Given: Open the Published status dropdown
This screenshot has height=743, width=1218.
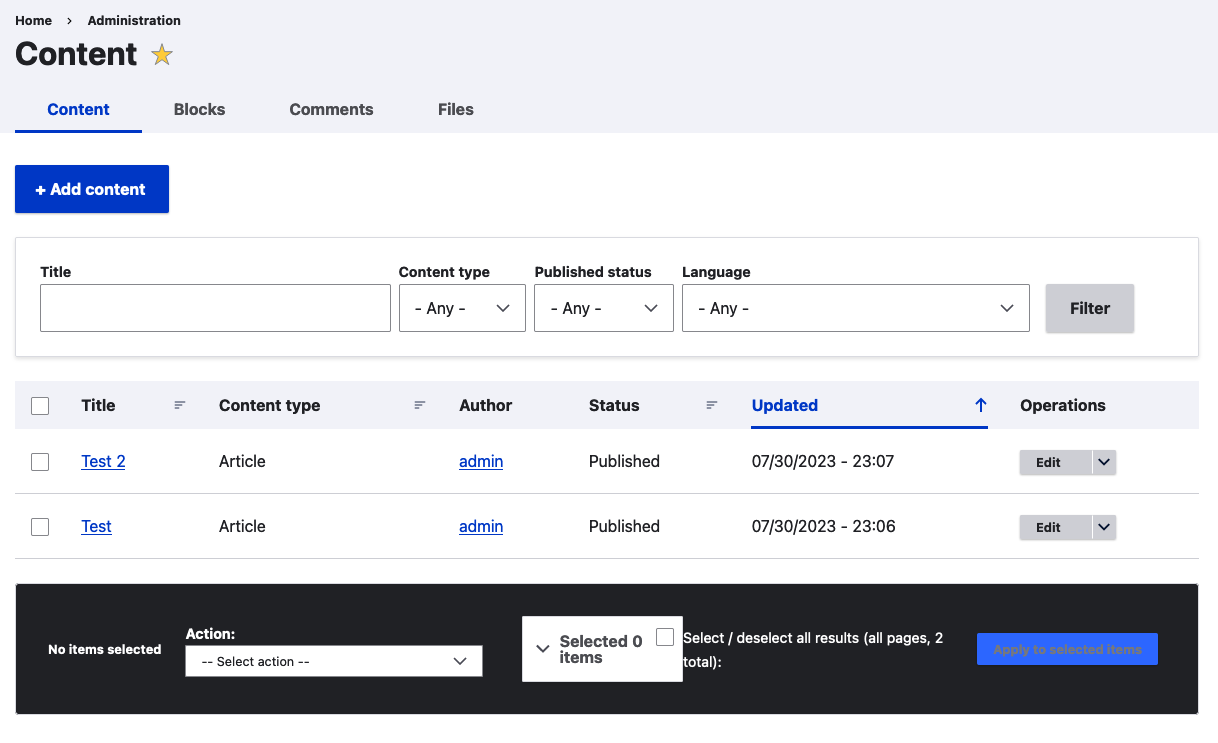Looking at the screenshot, I should [x=603, y=308].
